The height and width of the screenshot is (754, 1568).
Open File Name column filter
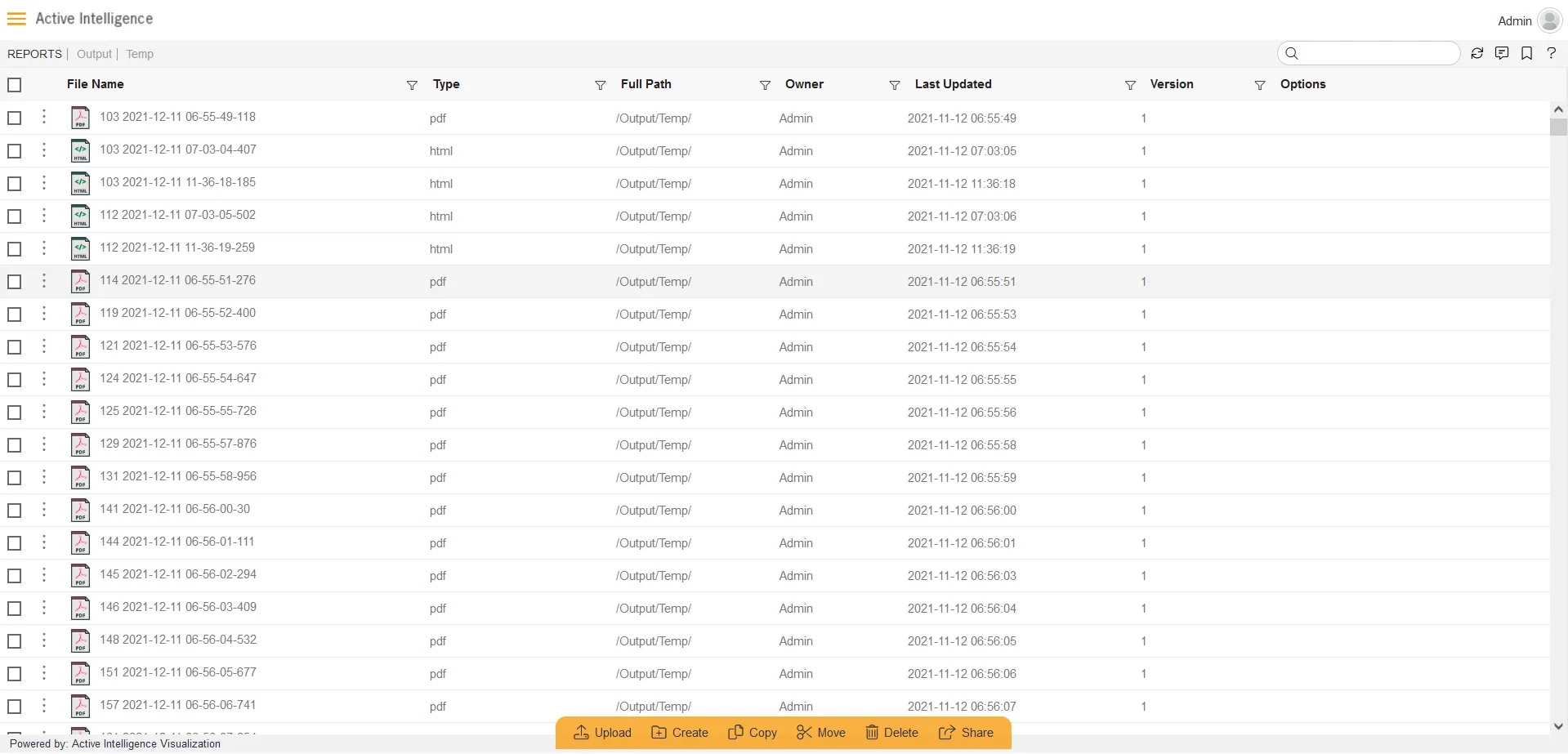[x=412, y=85]
